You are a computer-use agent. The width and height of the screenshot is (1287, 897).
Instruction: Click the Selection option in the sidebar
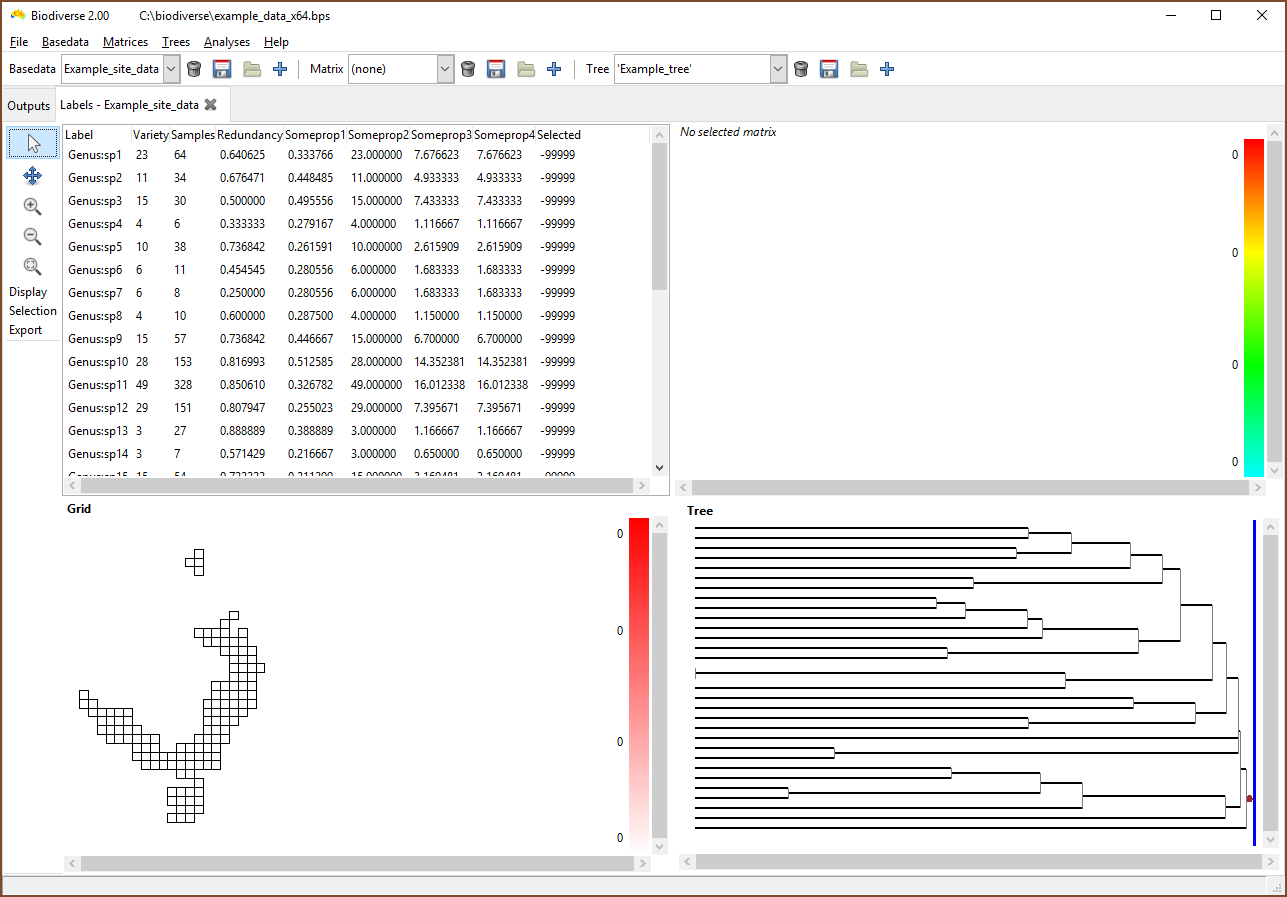[x=31, y=310]
